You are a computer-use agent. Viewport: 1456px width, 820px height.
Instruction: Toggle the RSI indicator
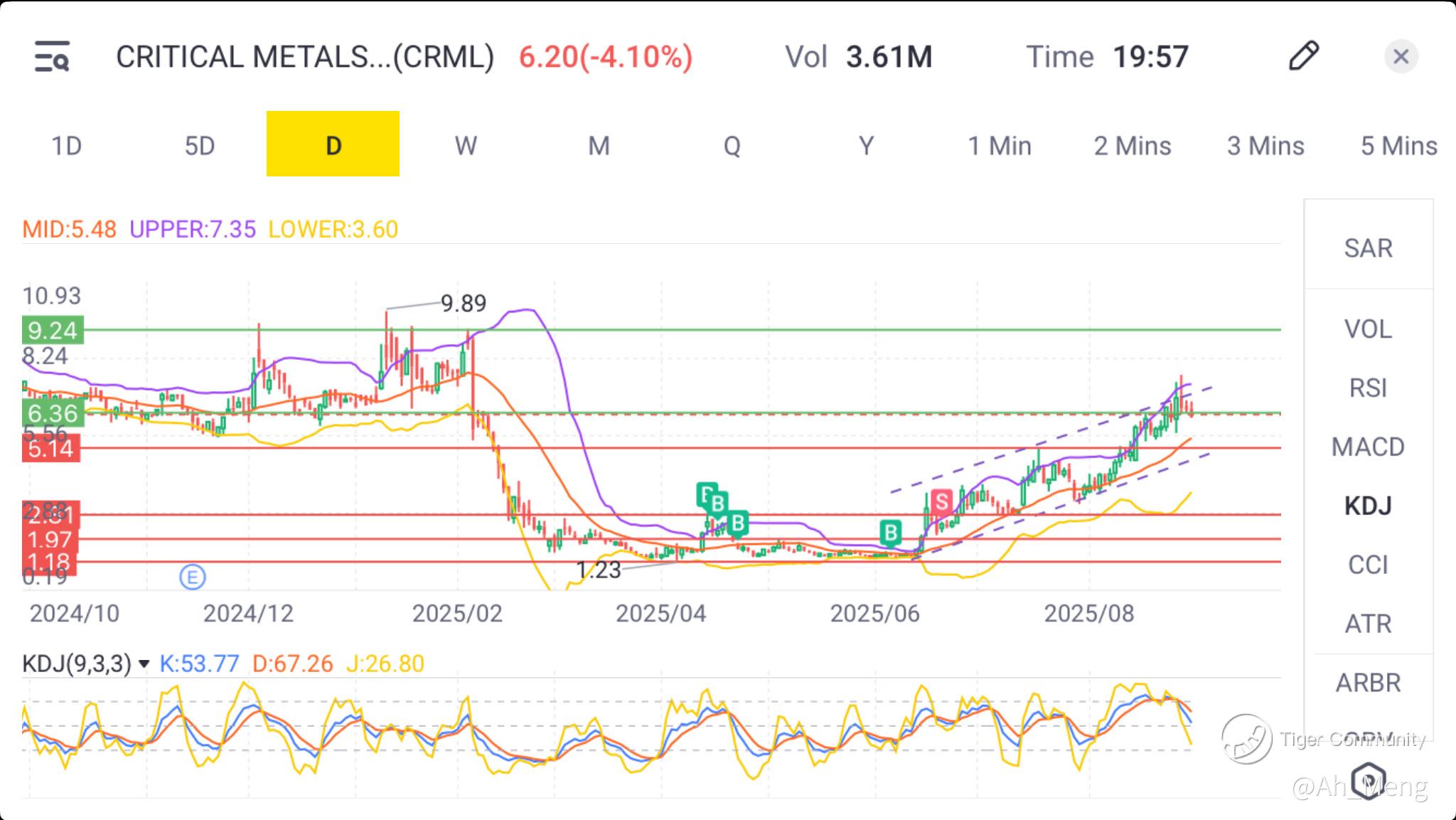1368,388
